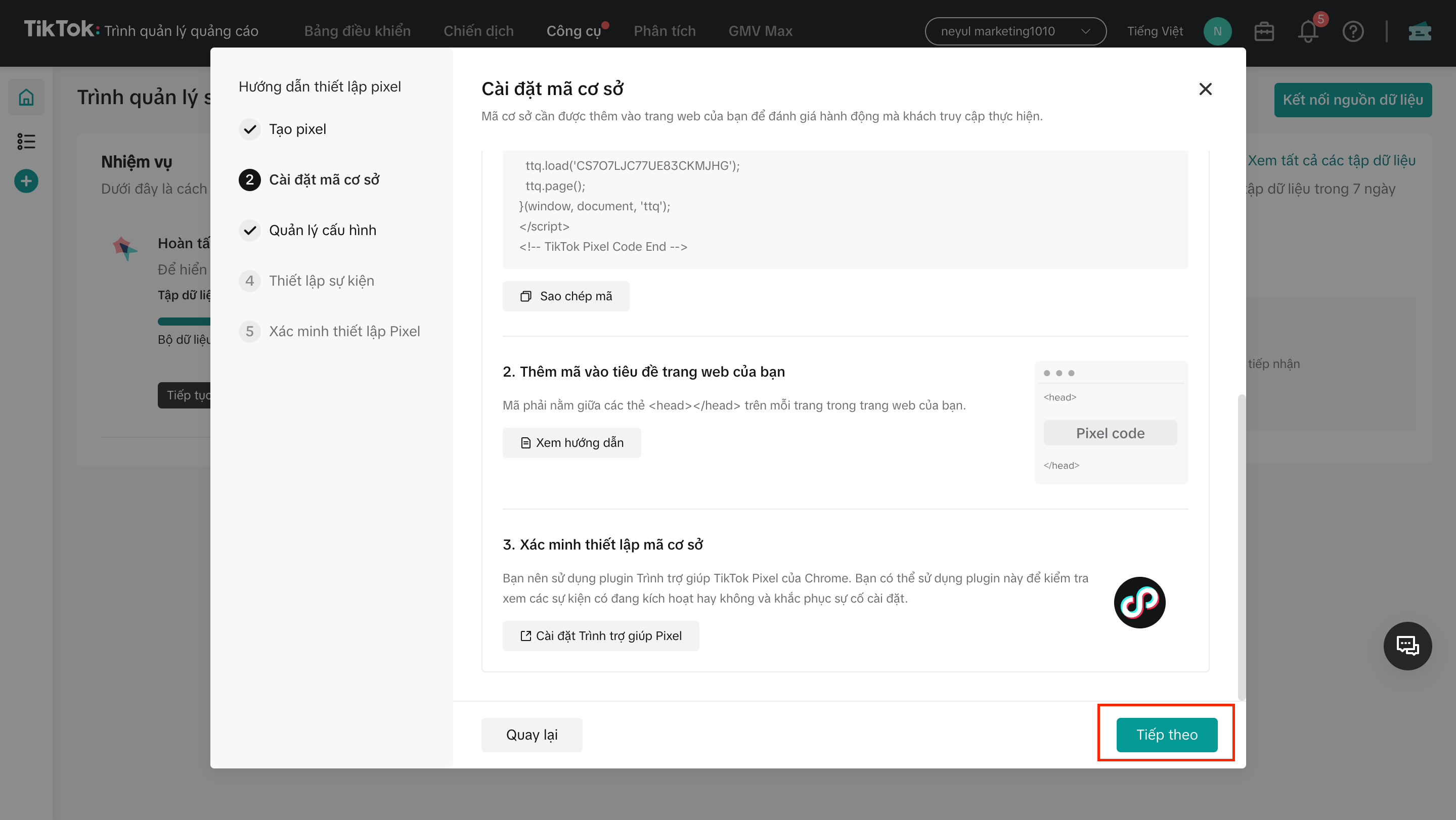Open the Phân tích menu
The image size is (1456, 820).
point(665,31)
